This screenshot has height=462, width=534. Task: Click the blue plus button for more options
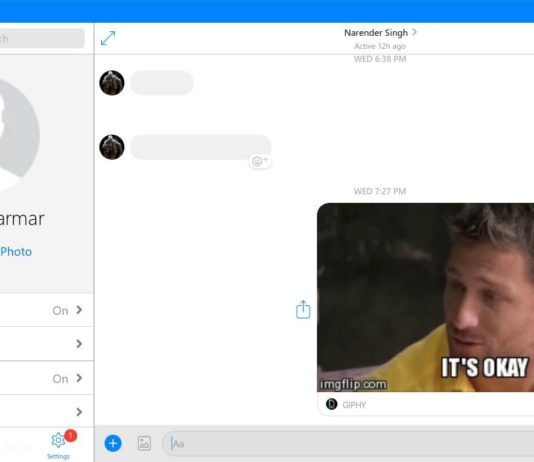[x=113, y=443]
